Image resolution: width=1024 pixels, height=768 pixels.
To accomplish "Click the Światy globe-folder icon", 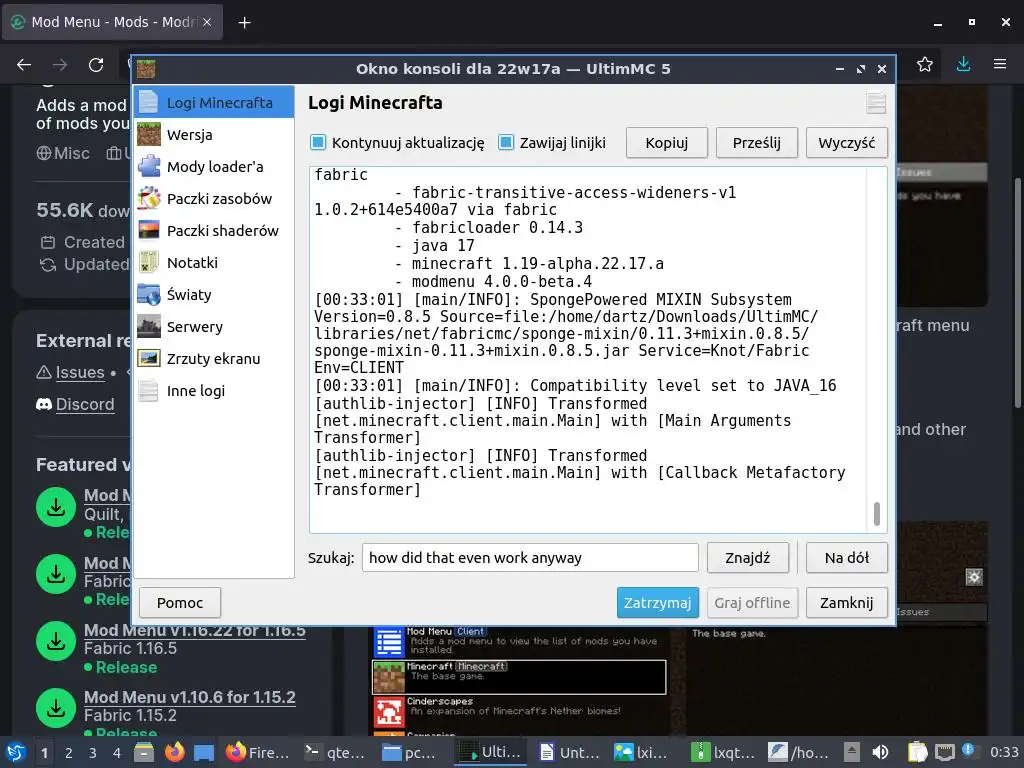I will coord(149,295).
